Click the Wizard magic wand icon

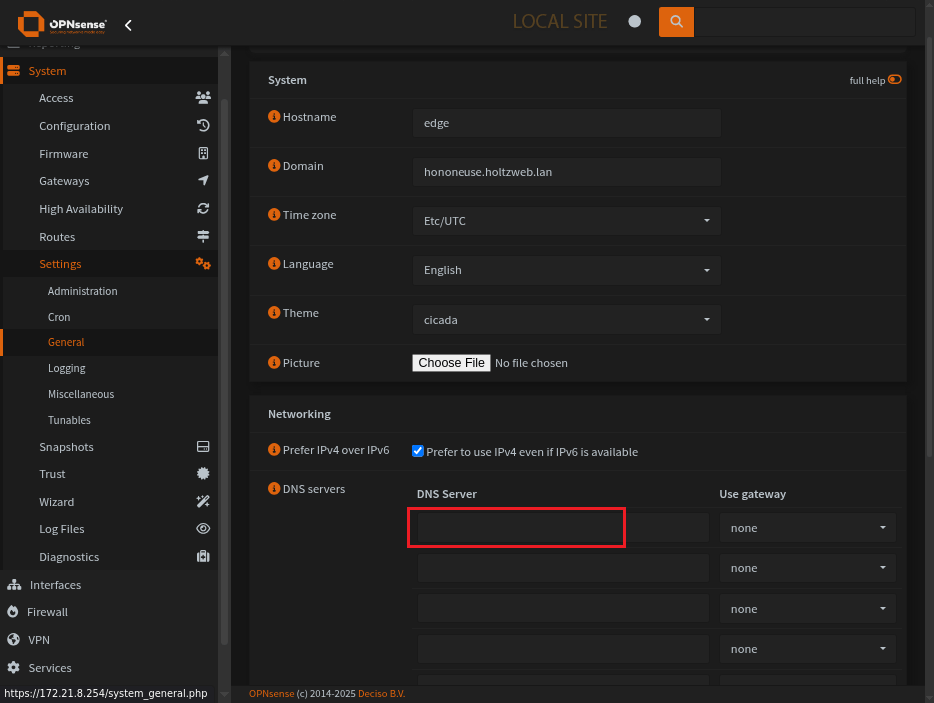203,502
